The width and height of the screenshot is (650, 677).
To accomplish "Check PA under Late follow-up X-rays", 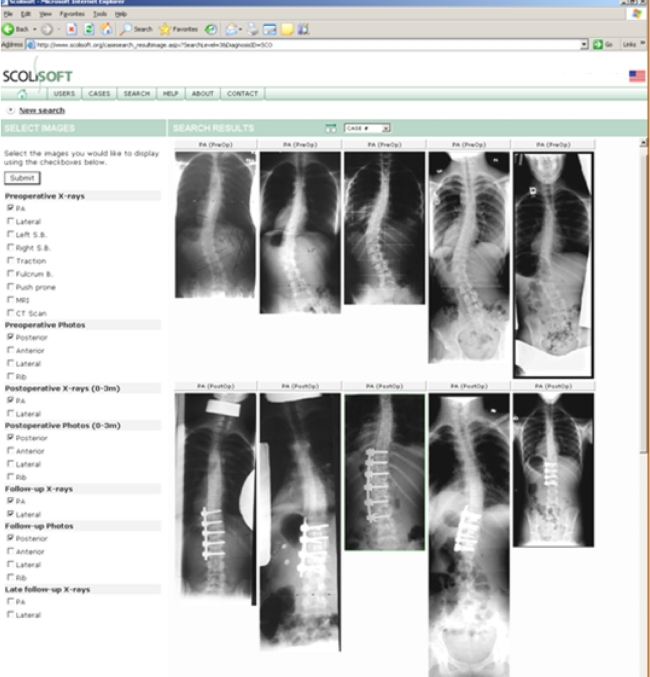I will pos(10,601).
